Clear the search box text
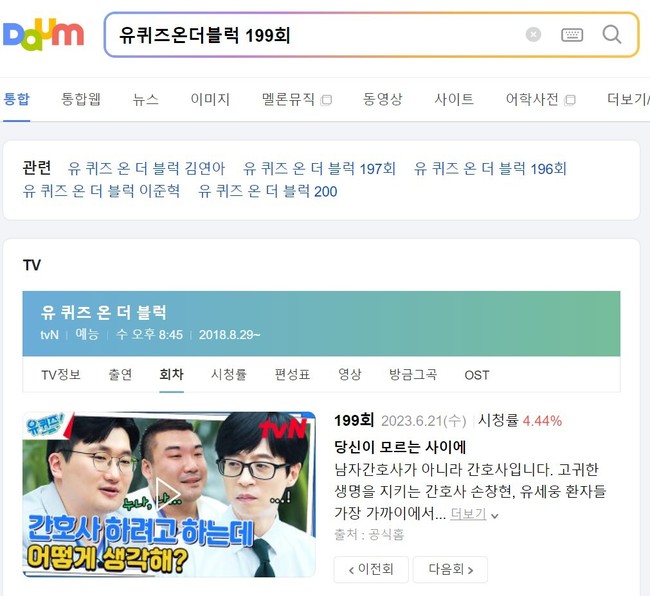The height and width of the screenshot is (596, 650). [533, 34]
